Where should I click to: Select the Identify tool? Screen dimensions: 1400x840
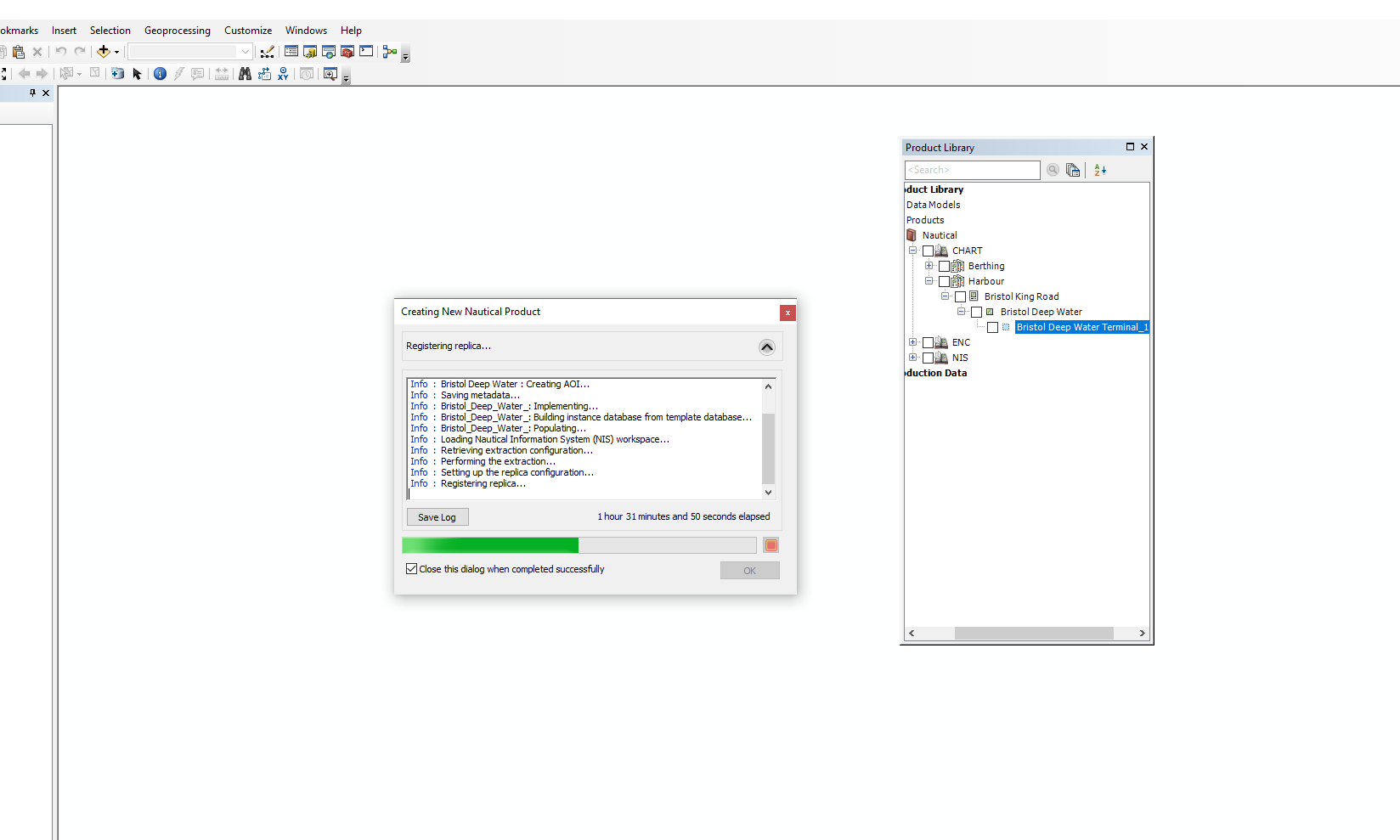161,74
